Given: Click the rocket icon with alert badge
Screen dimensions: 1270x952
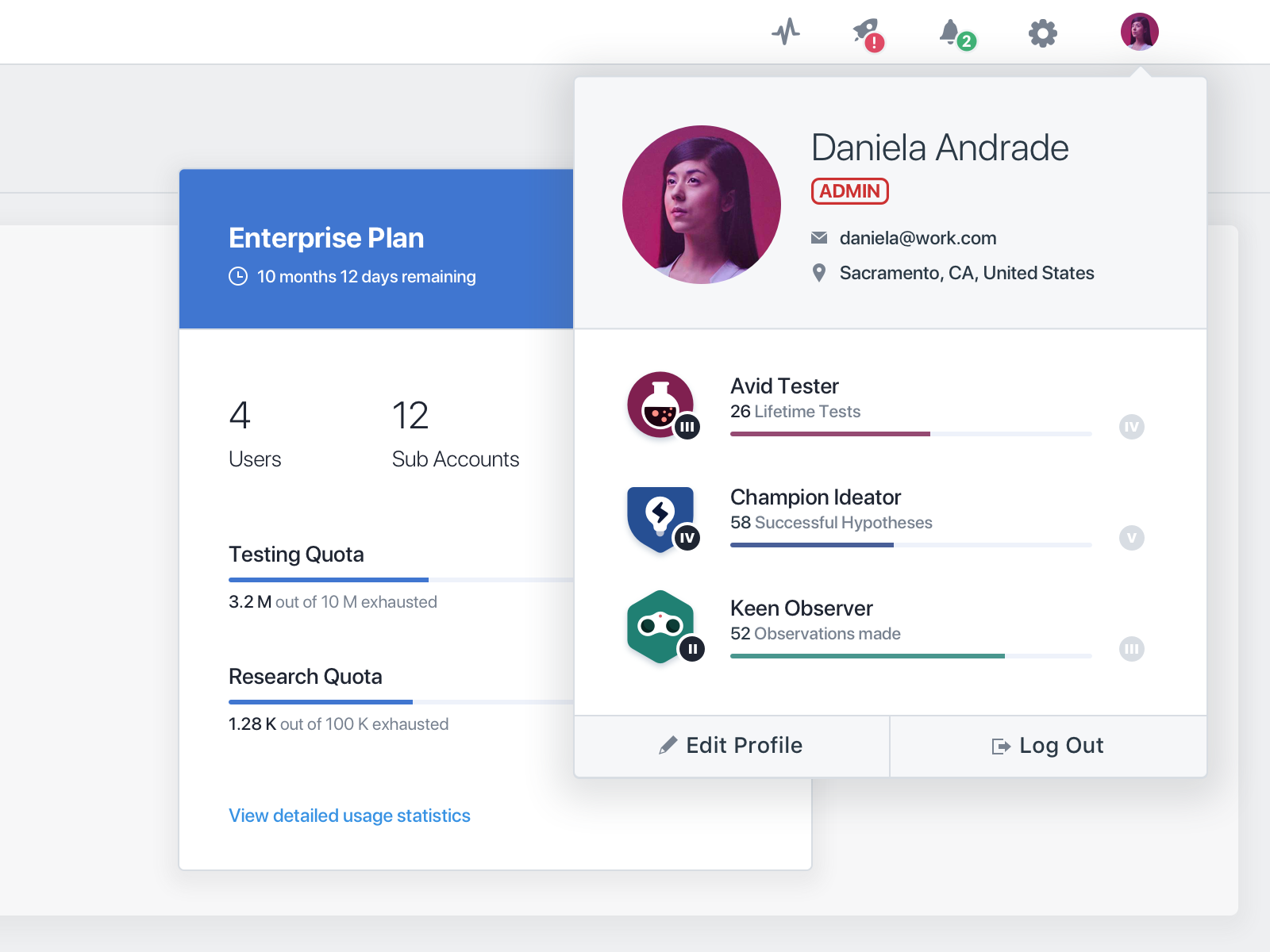Looking at the screenshot, I should pyautogui.click(x=865, y=32).
